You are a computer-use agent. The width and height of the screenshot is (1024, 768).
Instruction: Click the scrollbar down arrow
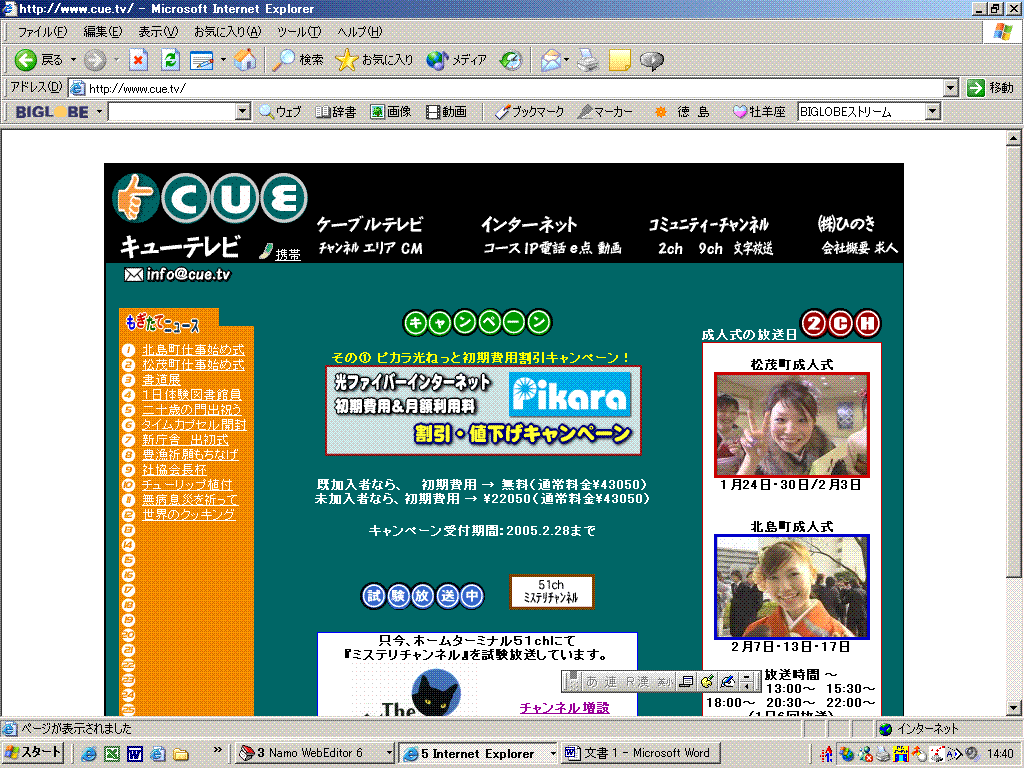point(1013,707)
